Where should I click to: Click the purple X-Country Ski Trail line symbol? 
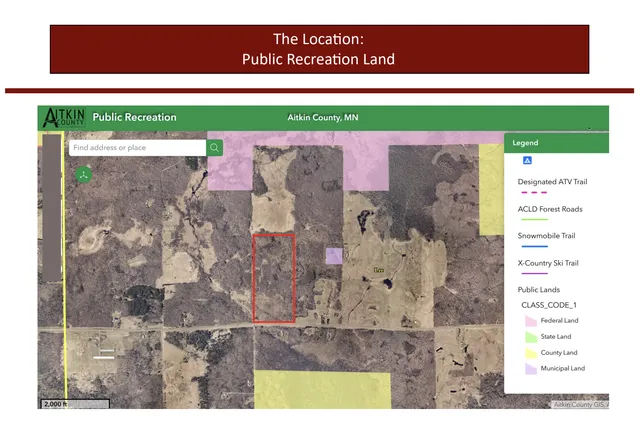pos(533,273)
